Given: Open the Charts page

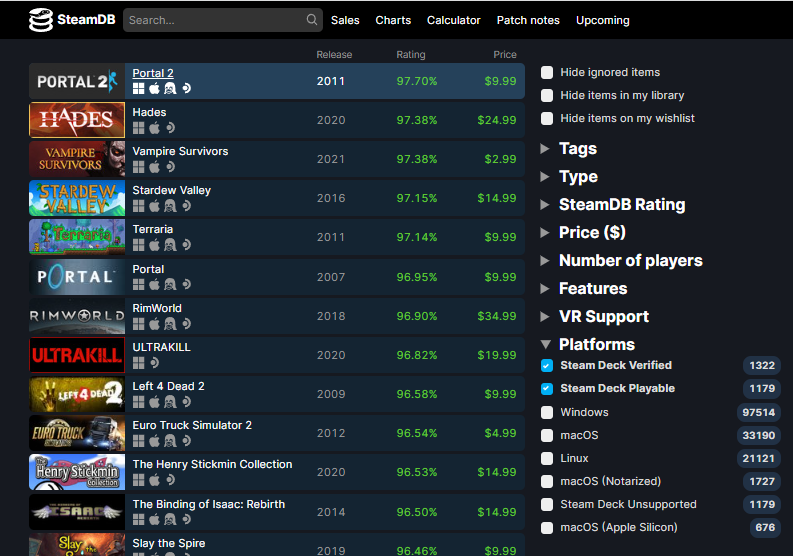Looking at the screenshot, I should pyautogui.click(x=393, y=20).
